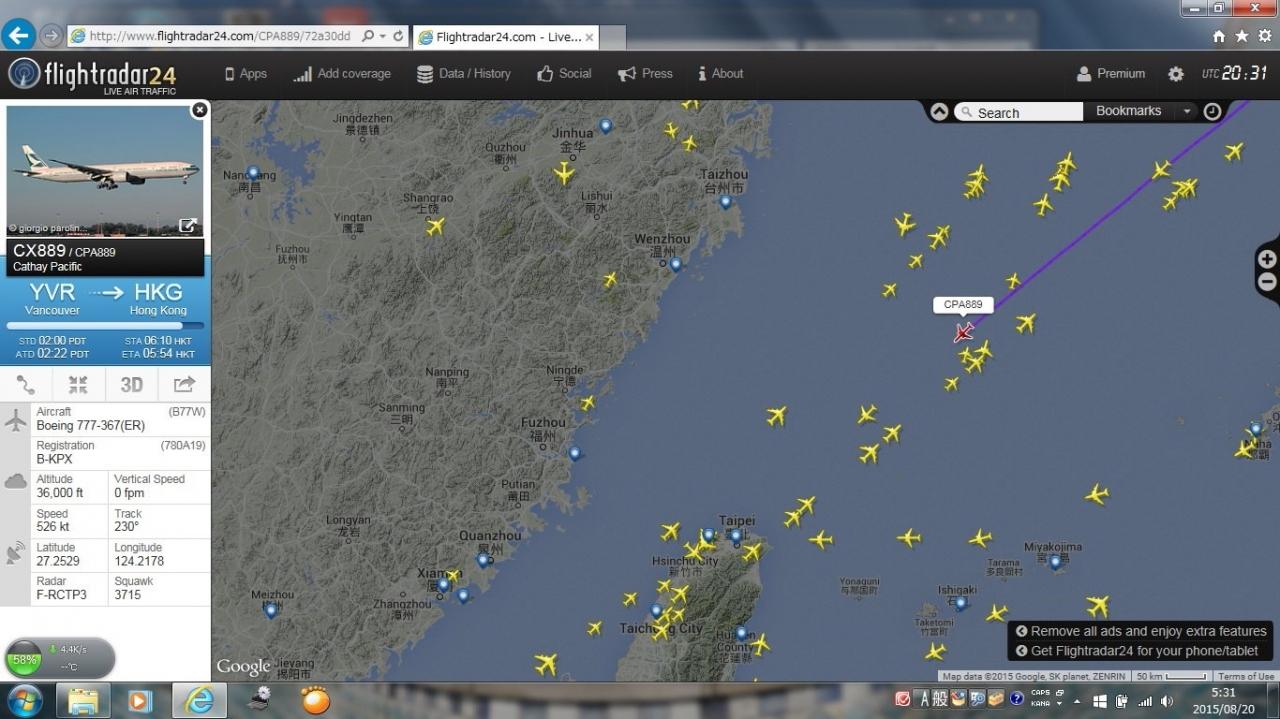The height and width of the screenshot is (719, 1280).
Task: Show hidden system tray icons
Action: 1079,700
